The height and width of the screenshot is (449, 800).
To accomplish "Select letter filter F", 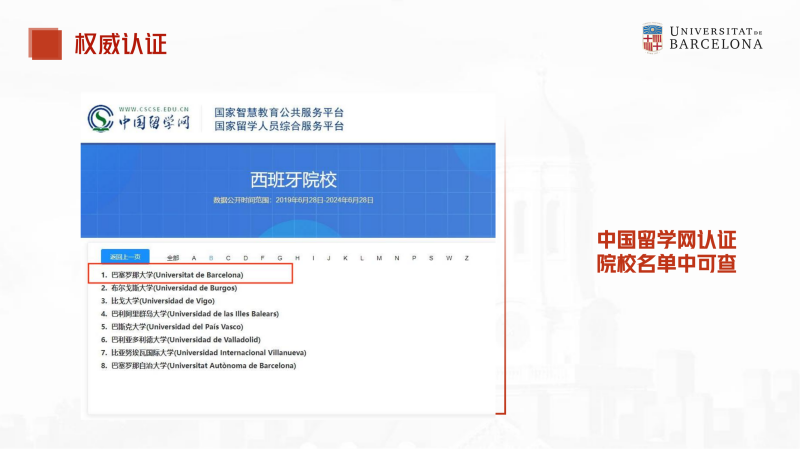I will click(x=262, y=258).
